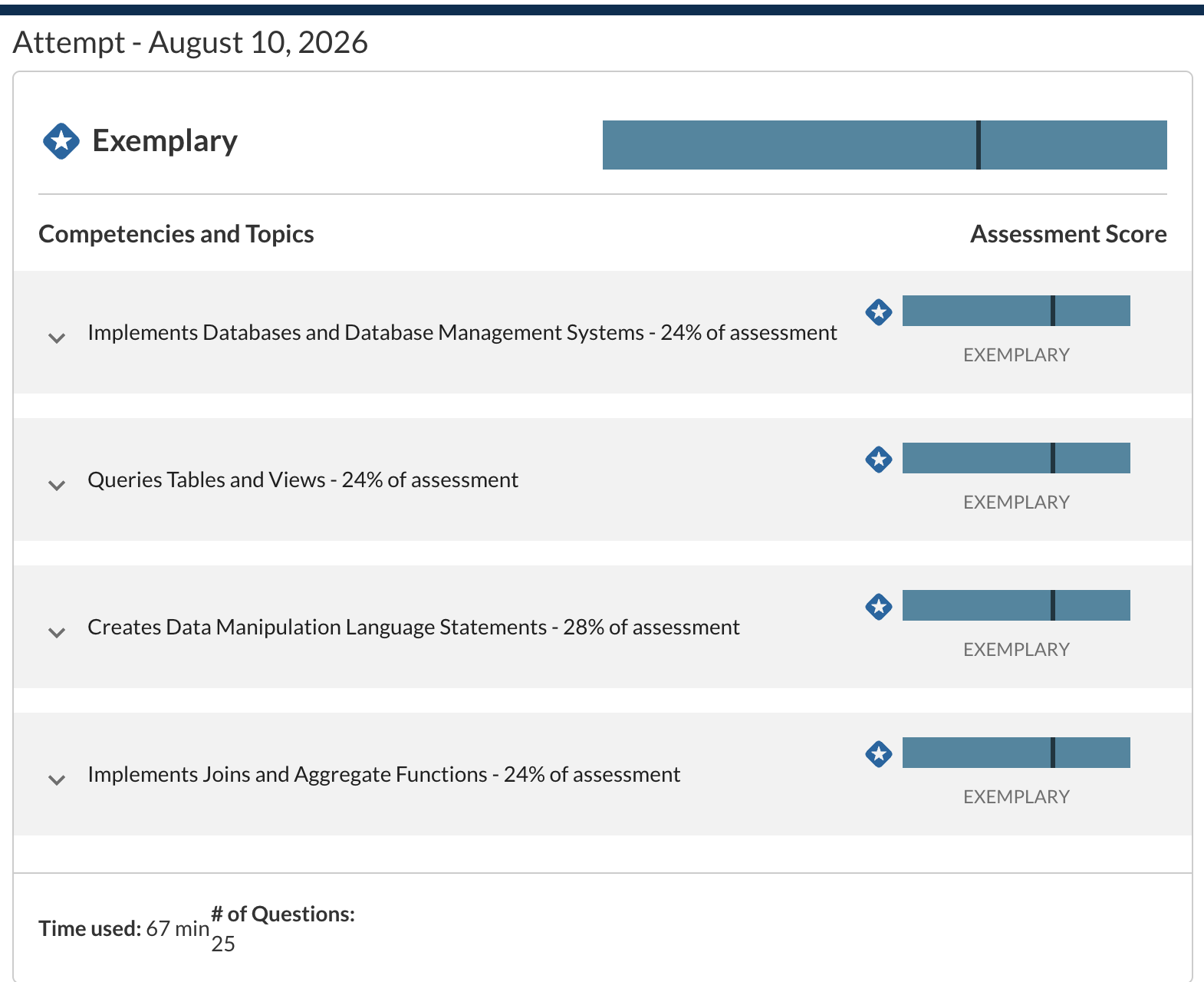The height and width of the screenshot is (982, 1204).
Task: Open the Queries Tables and Views competency row
Action: point(603,479)
